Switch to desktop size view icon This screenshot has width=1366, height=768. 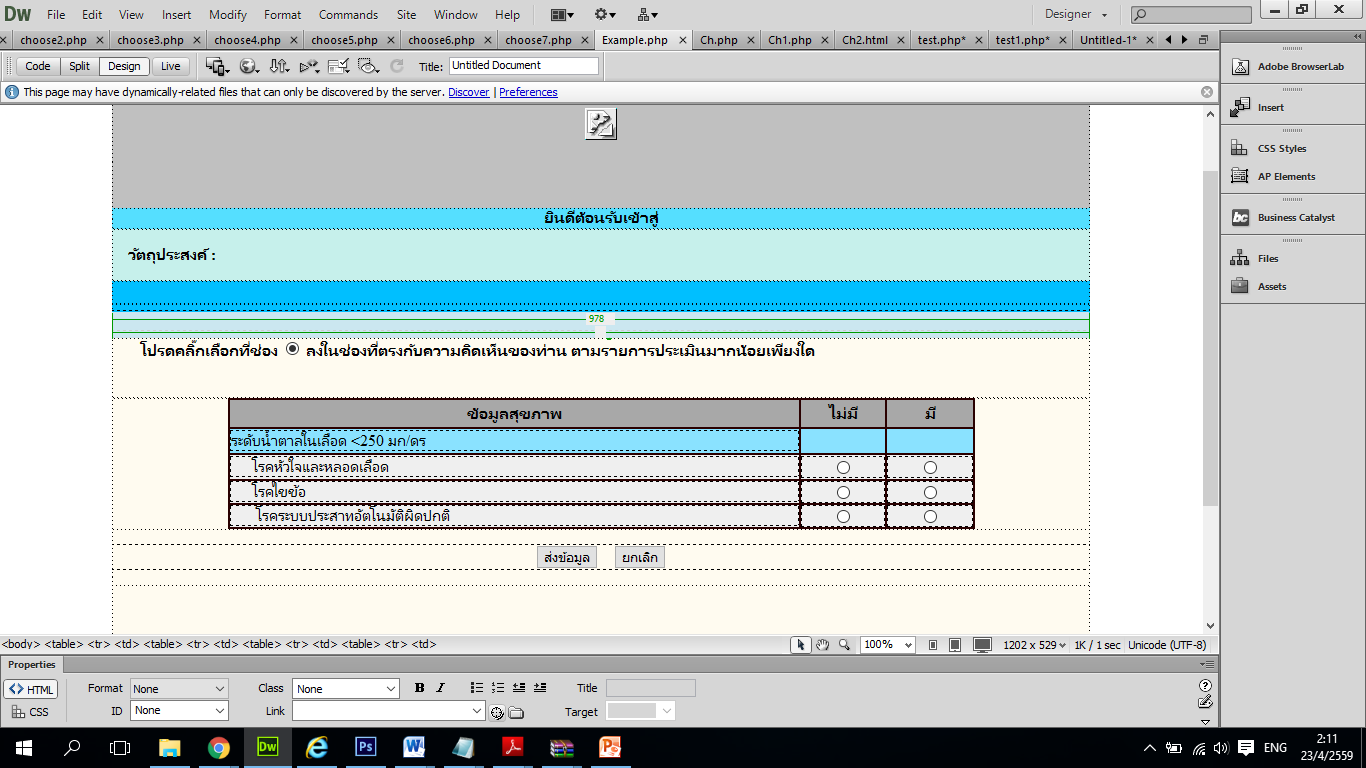point(982,645)
